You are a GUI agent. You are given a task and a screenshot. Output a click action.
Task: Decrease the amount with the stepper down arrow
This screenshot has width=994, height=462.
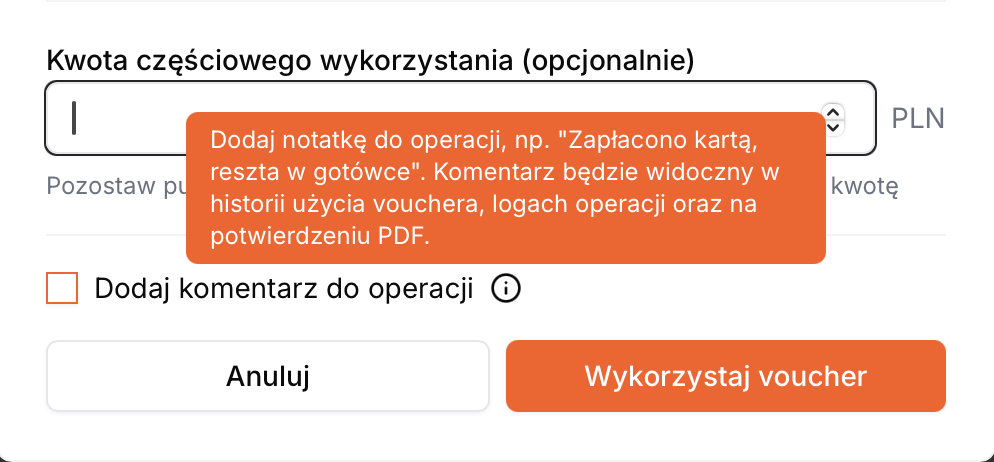[x=833, y=127]
